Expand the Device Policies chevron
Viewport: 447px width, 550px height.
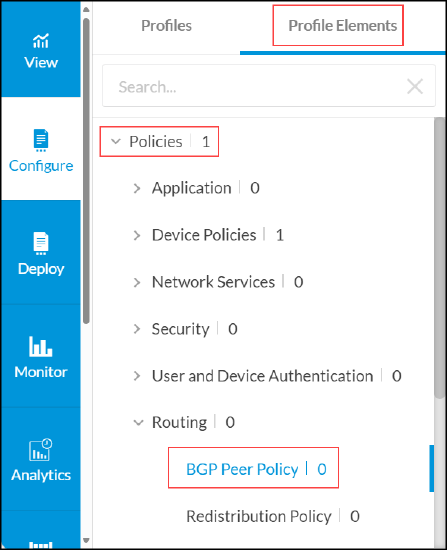coord(137,235)
